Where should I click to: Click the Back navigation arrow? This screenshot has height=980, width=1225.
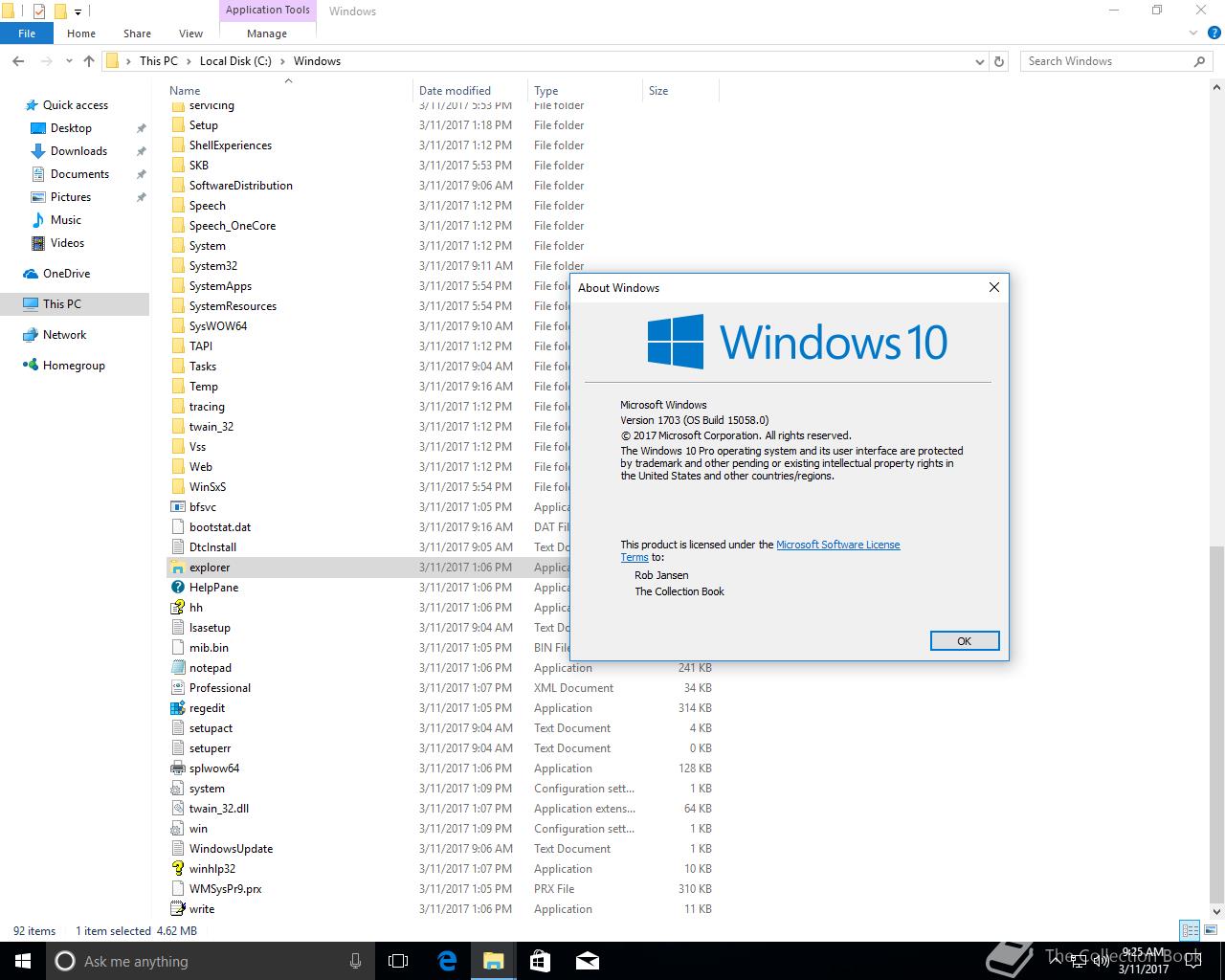[18, 61]
